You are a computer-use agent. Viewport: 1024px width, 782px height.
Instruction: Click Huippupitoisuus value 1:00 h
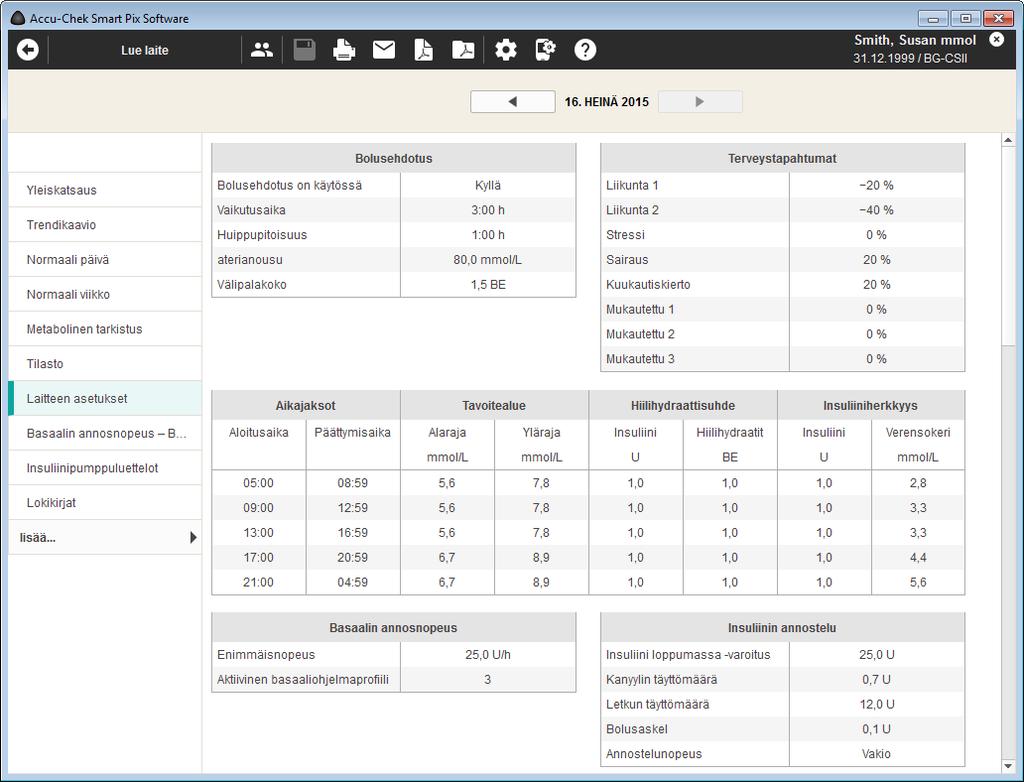pos(488,235)
